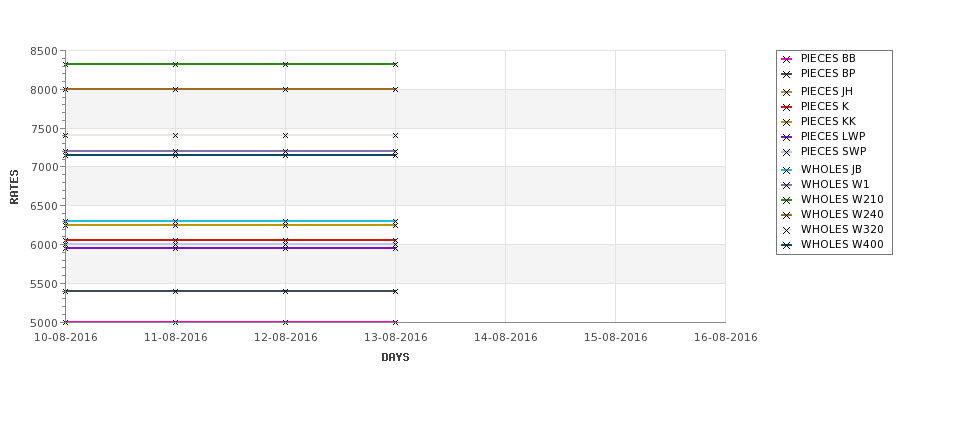Click the PIECES LWP purple legend marker
Viewport: 975px width, 429px height.
click(787, 137)
